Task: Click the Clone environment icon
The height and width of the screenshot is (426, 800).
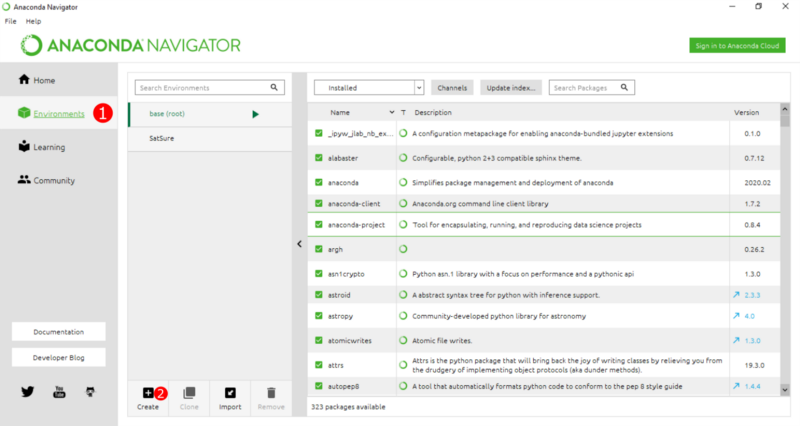Action: (189, 392)
